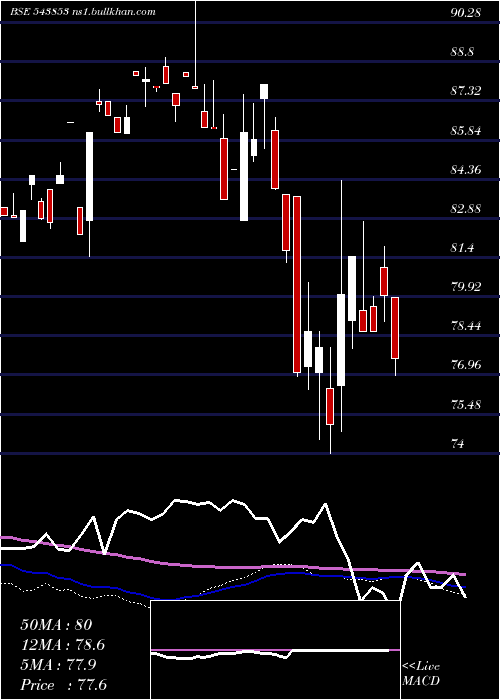This screenshot has width=500, height=700.
Task: Click the 87.32 price axis label
Action: [465, 92]
